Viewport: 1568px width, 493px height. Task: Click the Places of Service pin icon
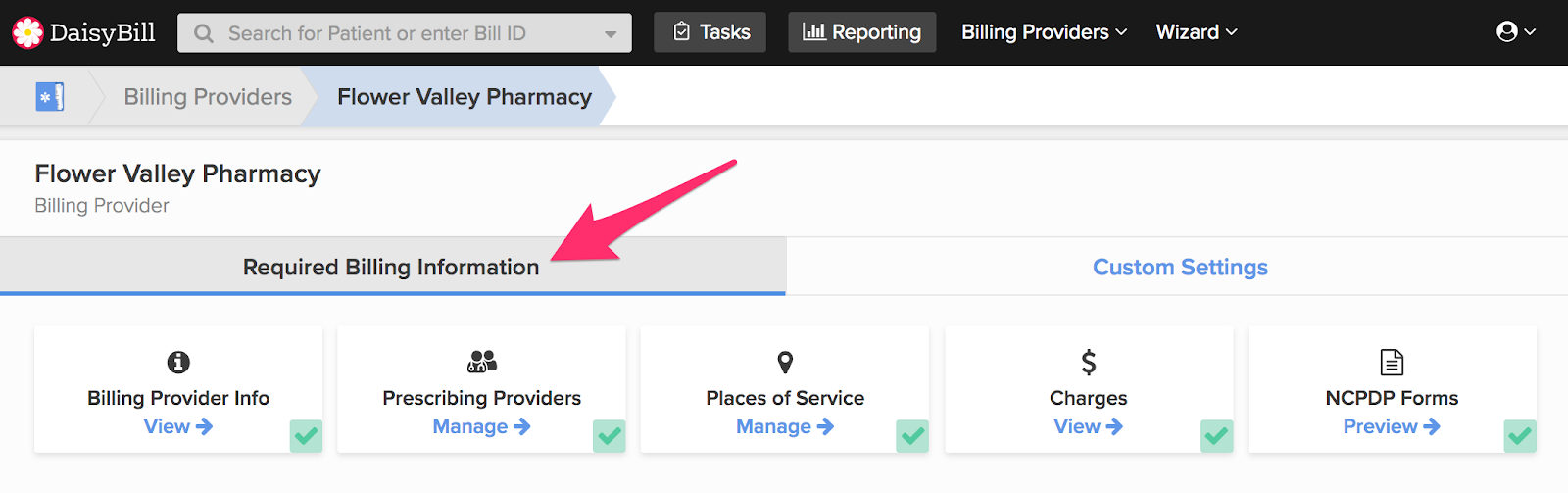(785, 363)
